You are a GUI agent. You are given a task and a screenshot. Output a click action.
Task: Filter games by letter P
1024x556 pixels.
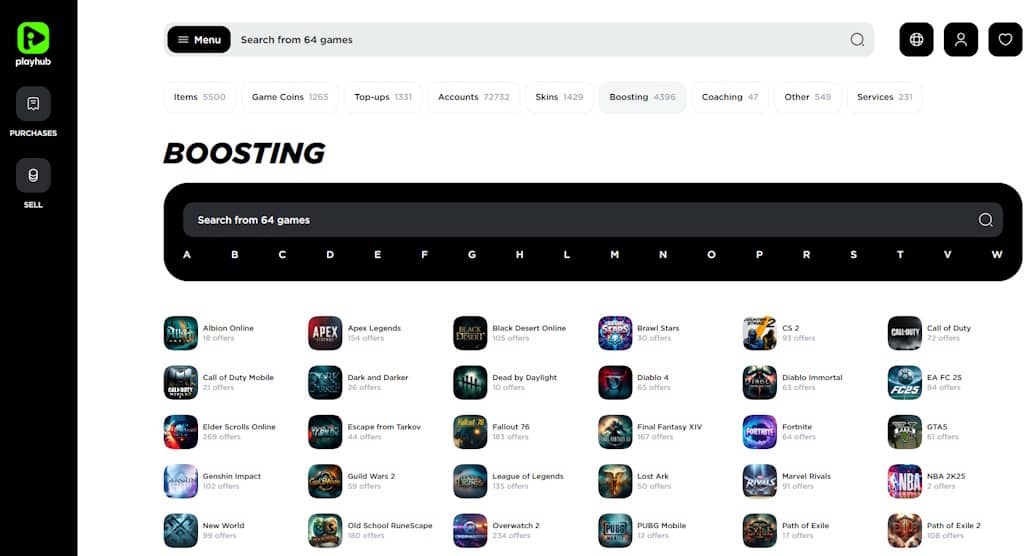pyautogui.click(x=759, y=255)
